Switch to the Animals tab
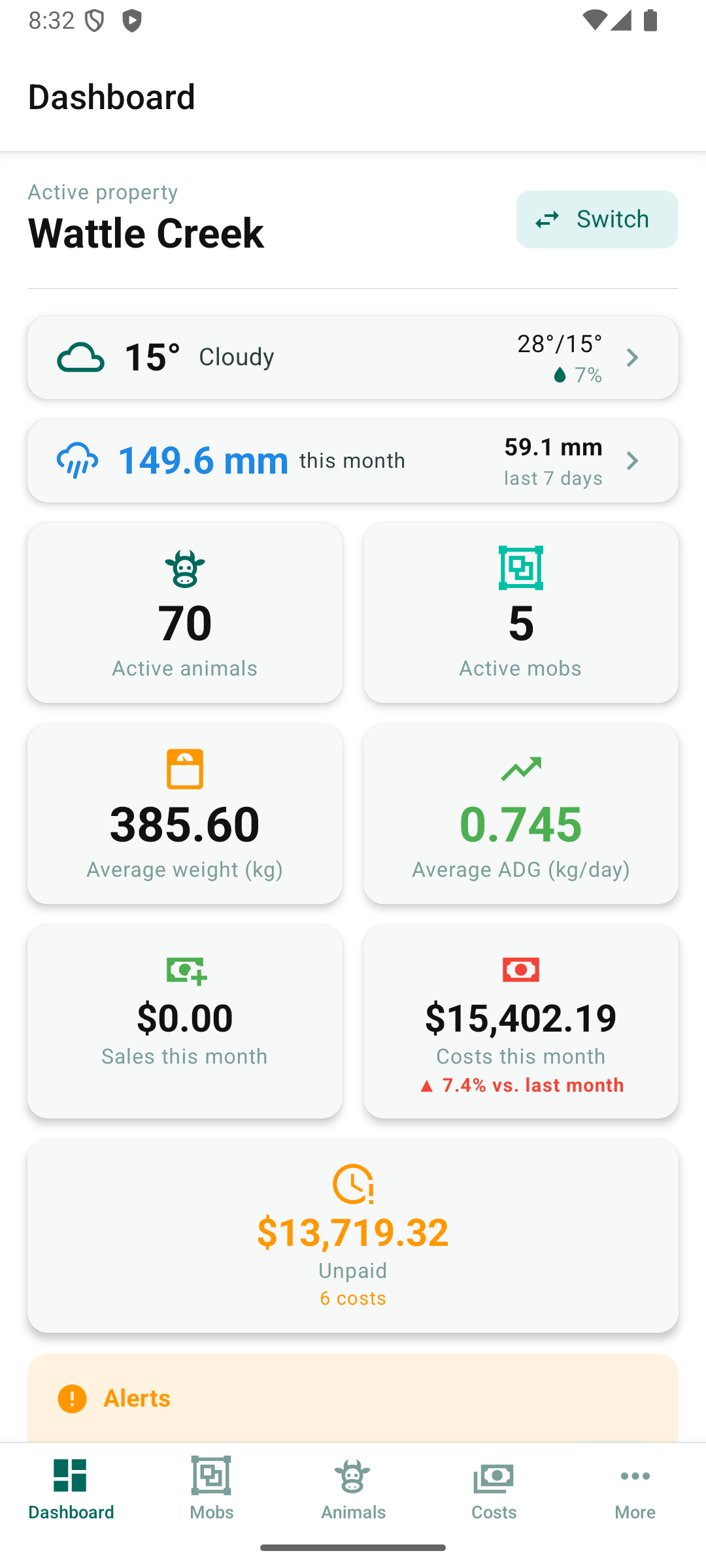Viewport: 706px width, 1568px height. 353,1490
